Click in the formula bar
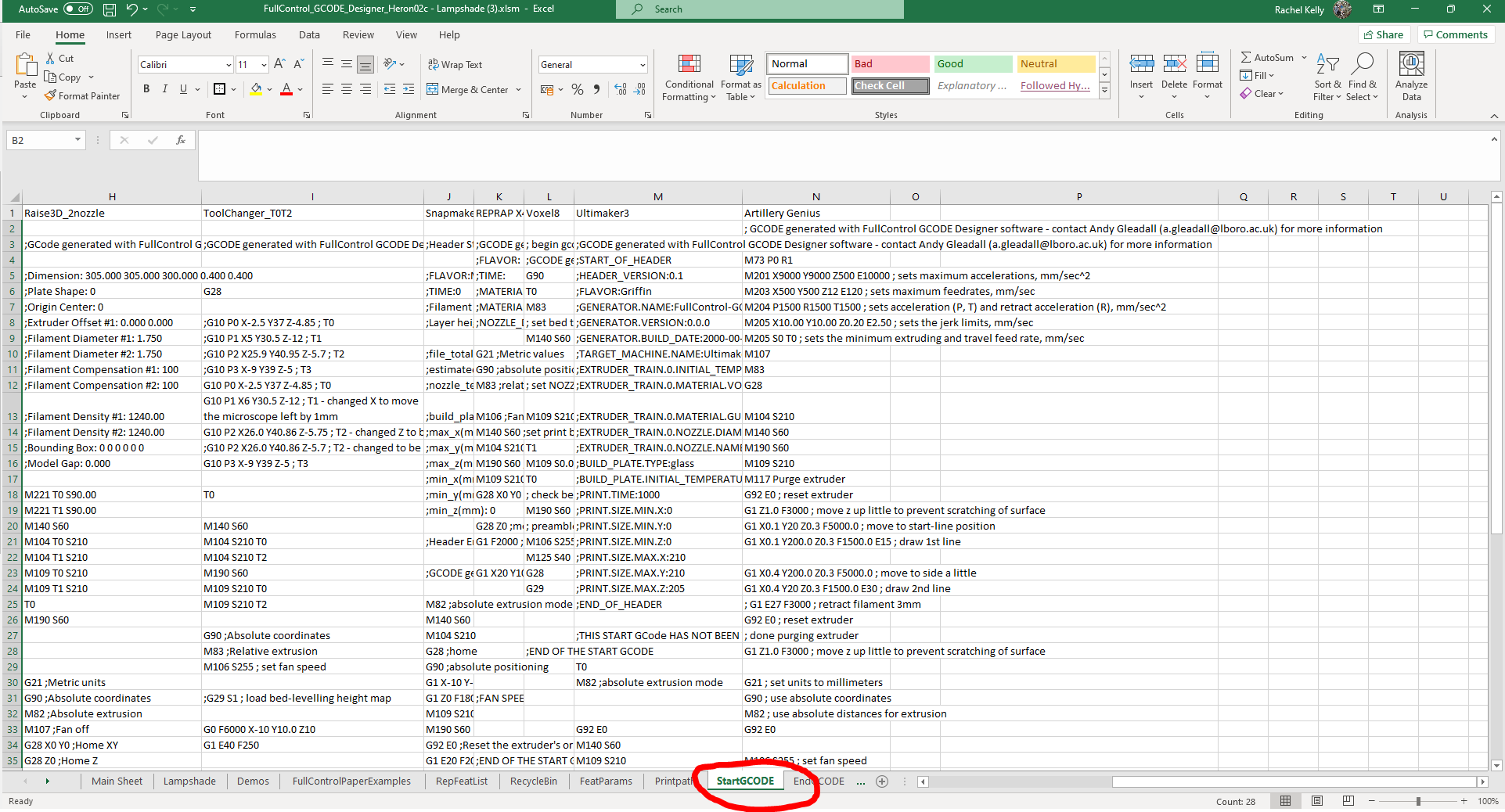The height and width of the screenshot is (812, 1505). pyautogui.click(x=844, y=156)
